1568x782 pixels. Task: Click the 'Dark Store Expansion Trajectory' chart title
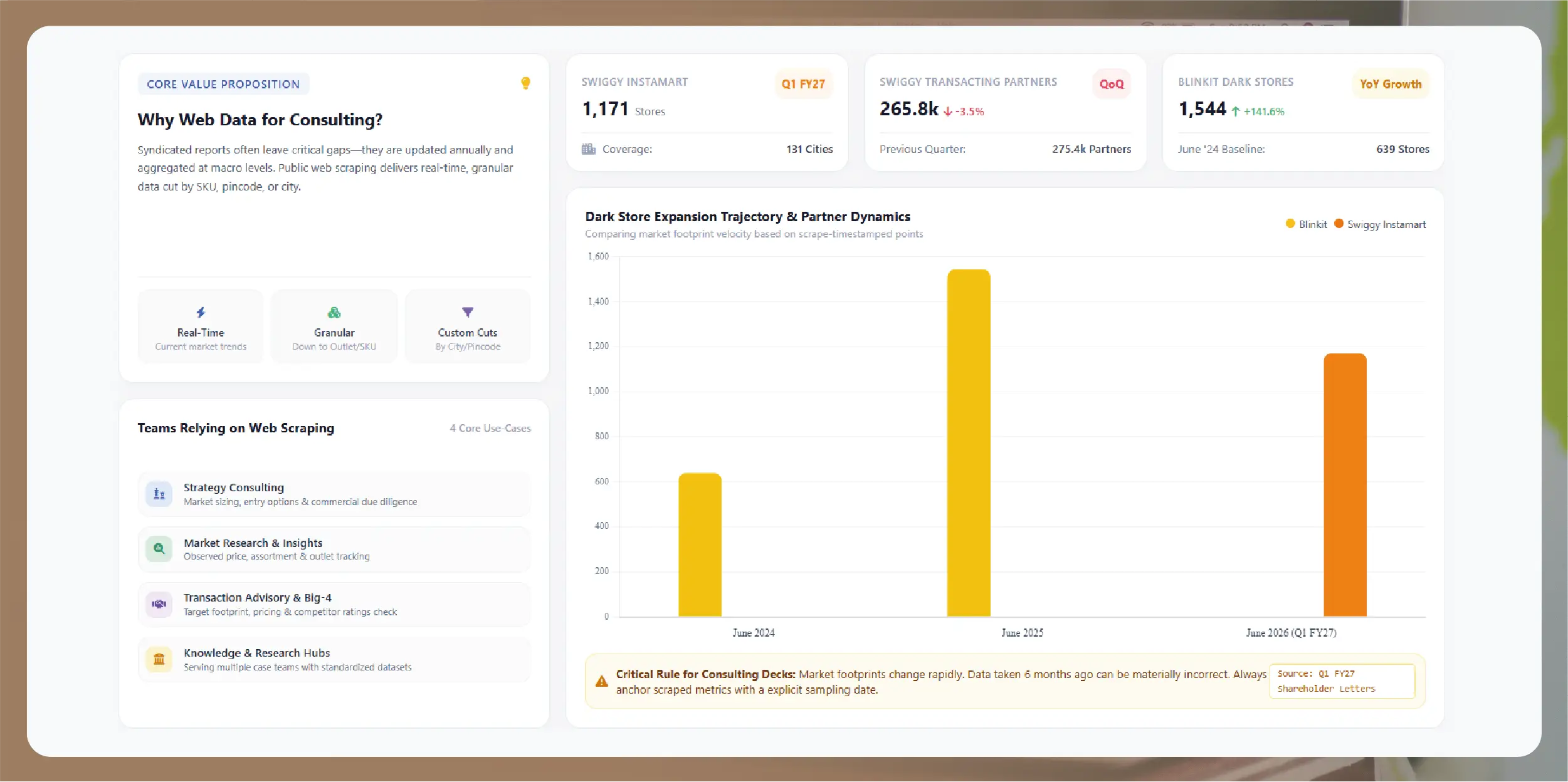tap(747, 217)
